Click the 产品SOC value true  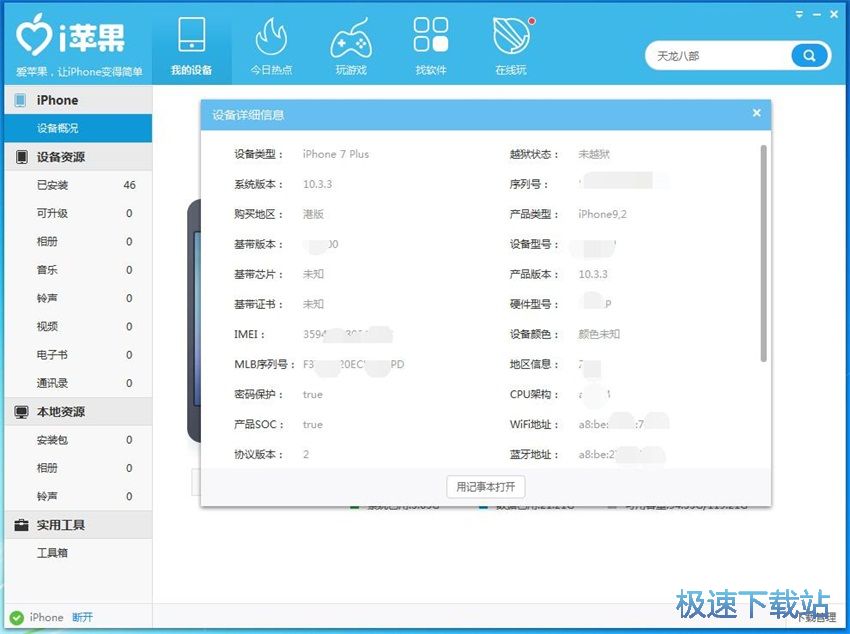click(313, 424)
